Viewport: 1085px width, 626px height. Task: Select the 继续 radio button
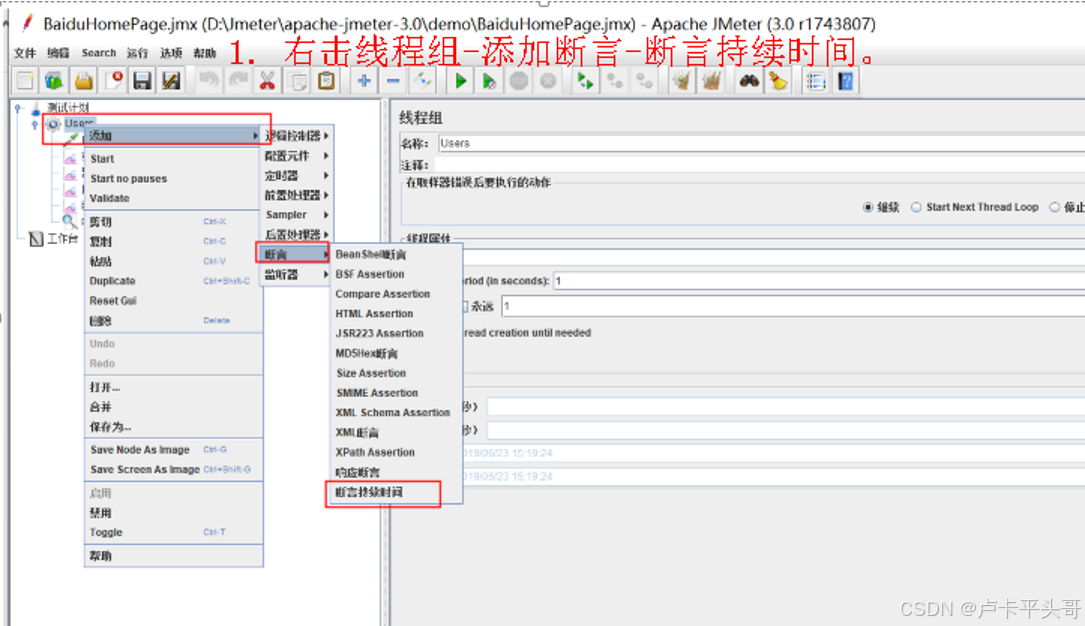pyautogui.click(x=868, y=207)
